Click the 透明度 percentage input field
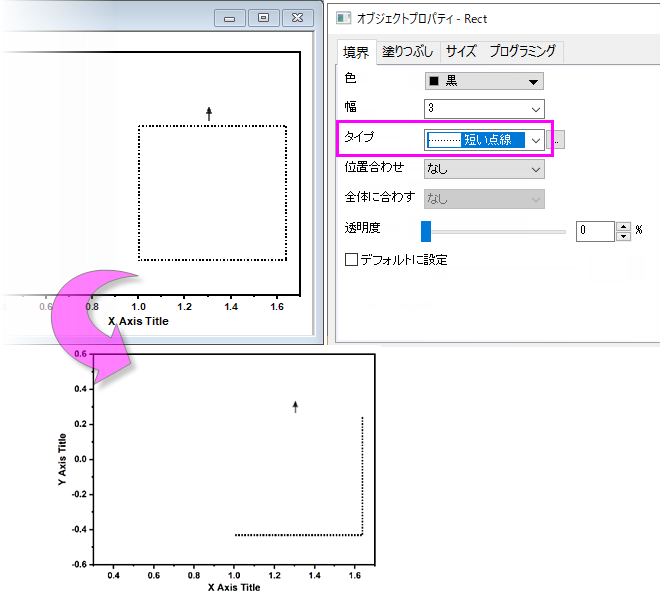 (x=595, y=231)
